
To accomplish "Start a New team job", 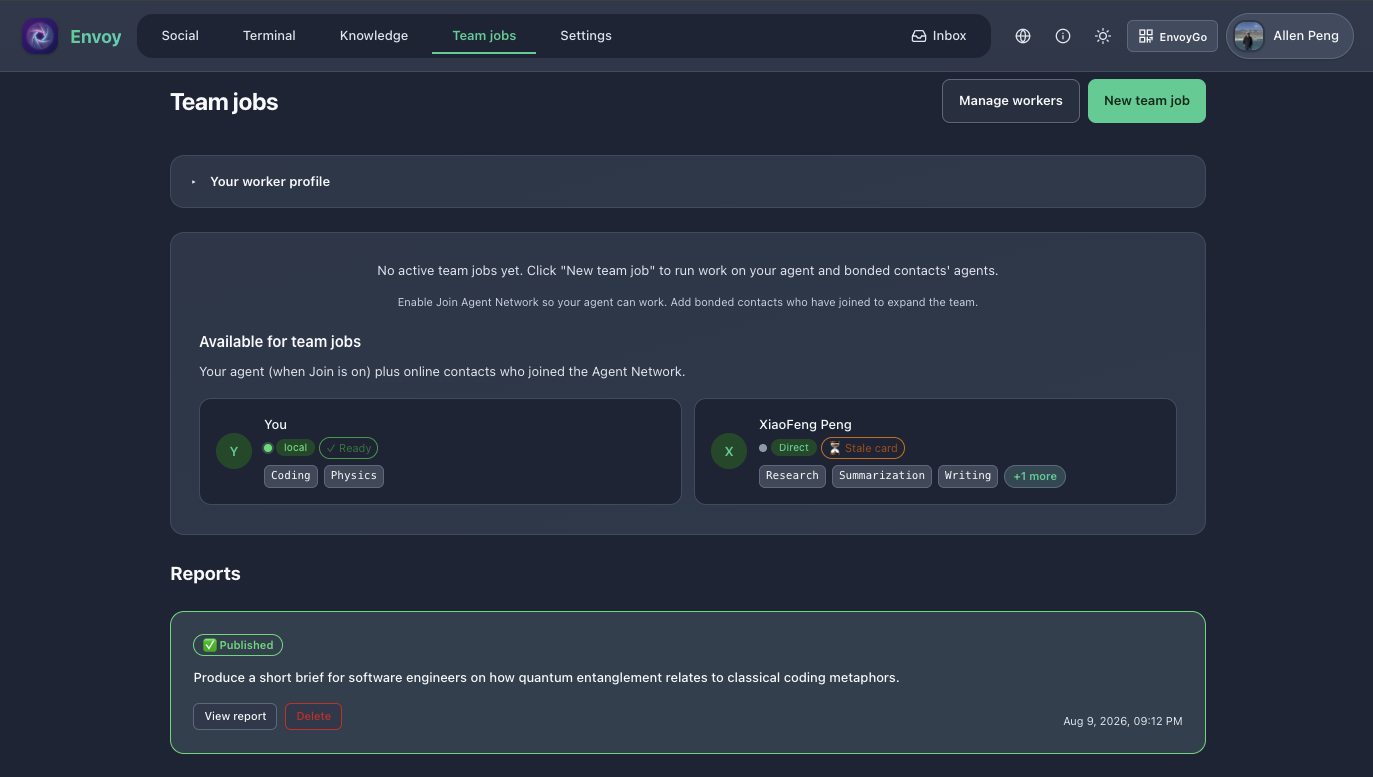I will [1147, 101].
